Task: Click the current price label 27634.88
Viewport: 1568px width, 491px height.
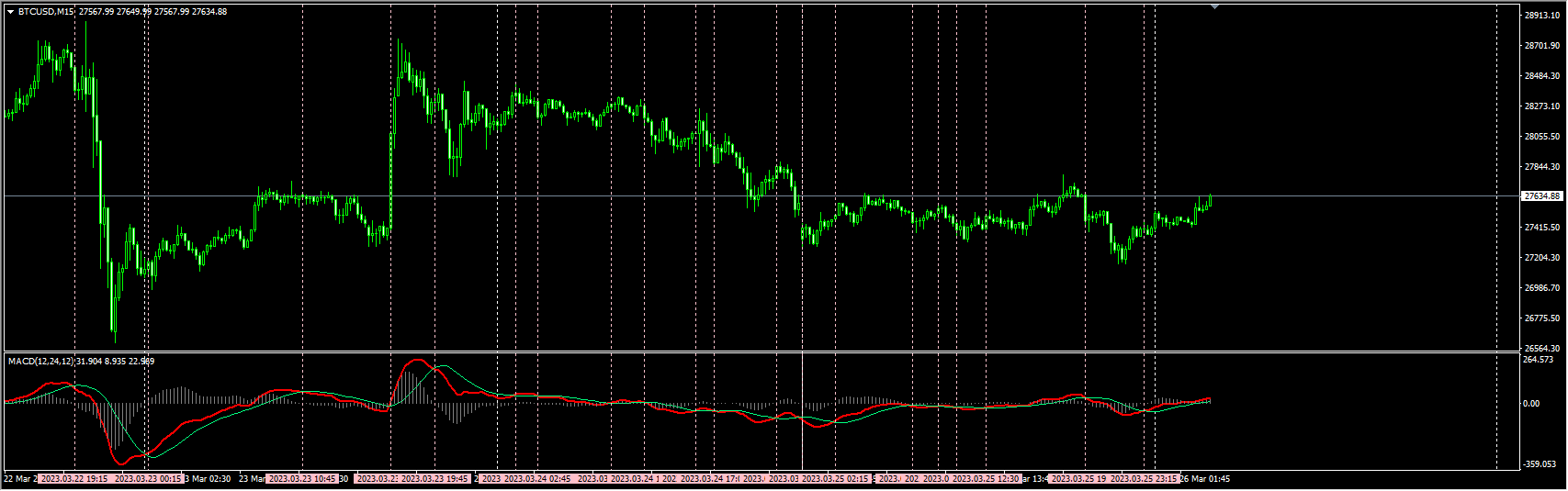Action: pyautogui.click(x=1542, y=196)
